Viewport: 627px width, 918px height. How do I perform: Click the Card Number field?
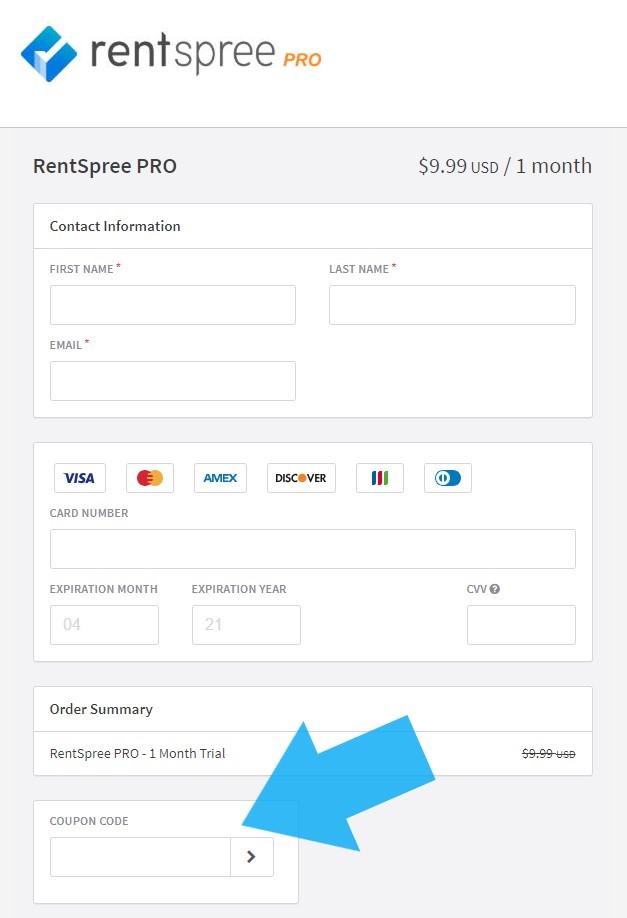click(x=313, y=549)
